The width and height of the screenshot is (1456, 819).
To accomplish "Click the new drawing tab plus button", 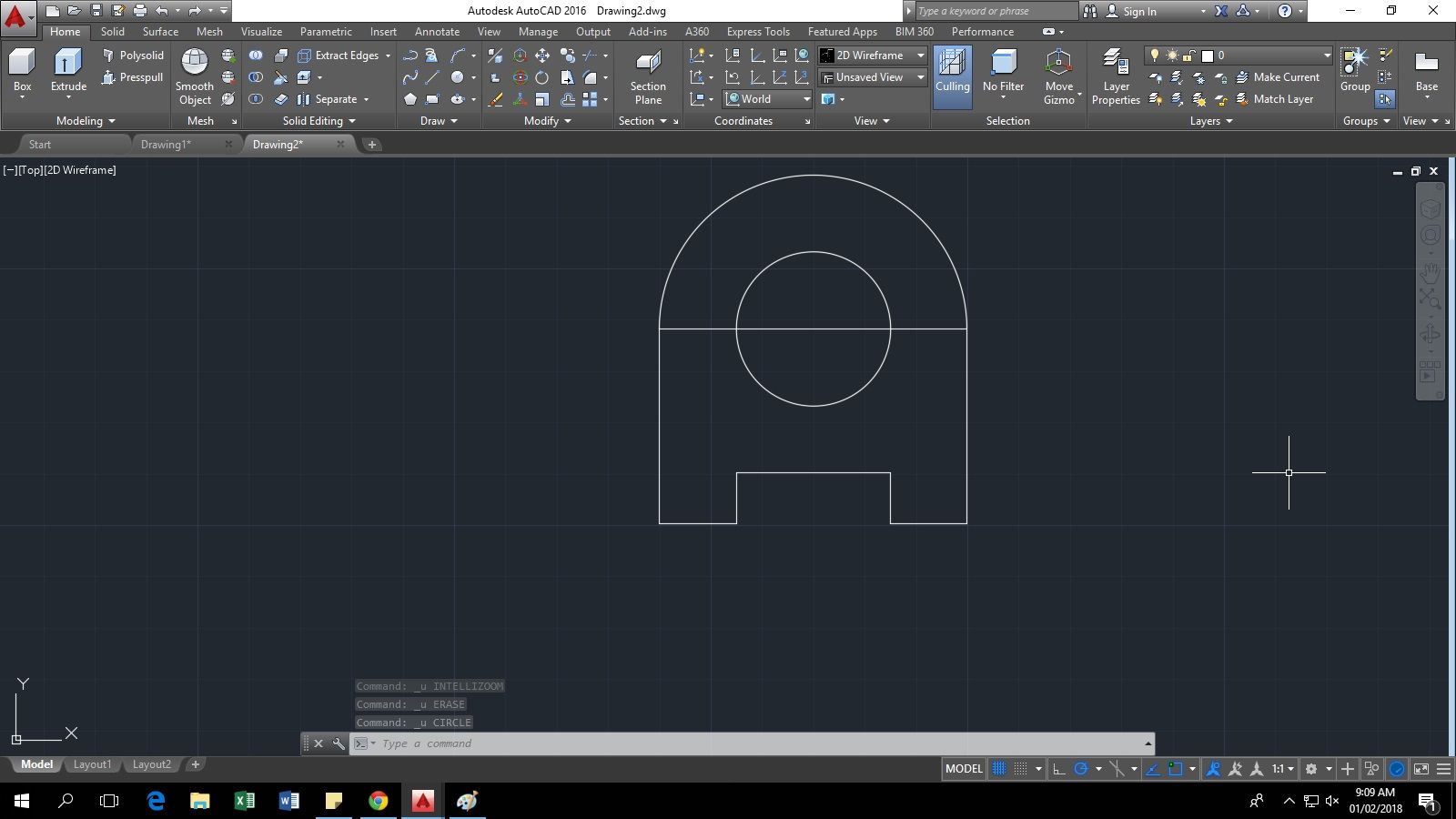I will [x=371, y=145].
